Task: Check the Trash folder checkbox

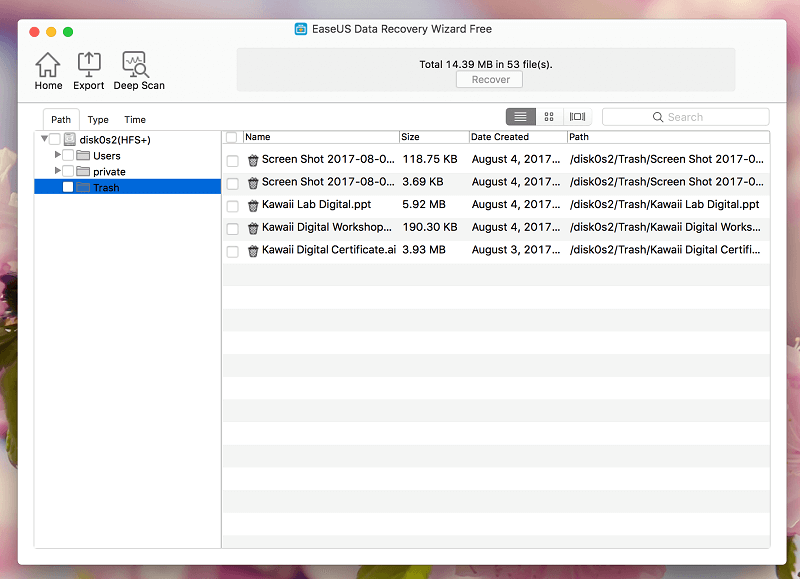Action: pyautogui.click(x=68, y=187)
